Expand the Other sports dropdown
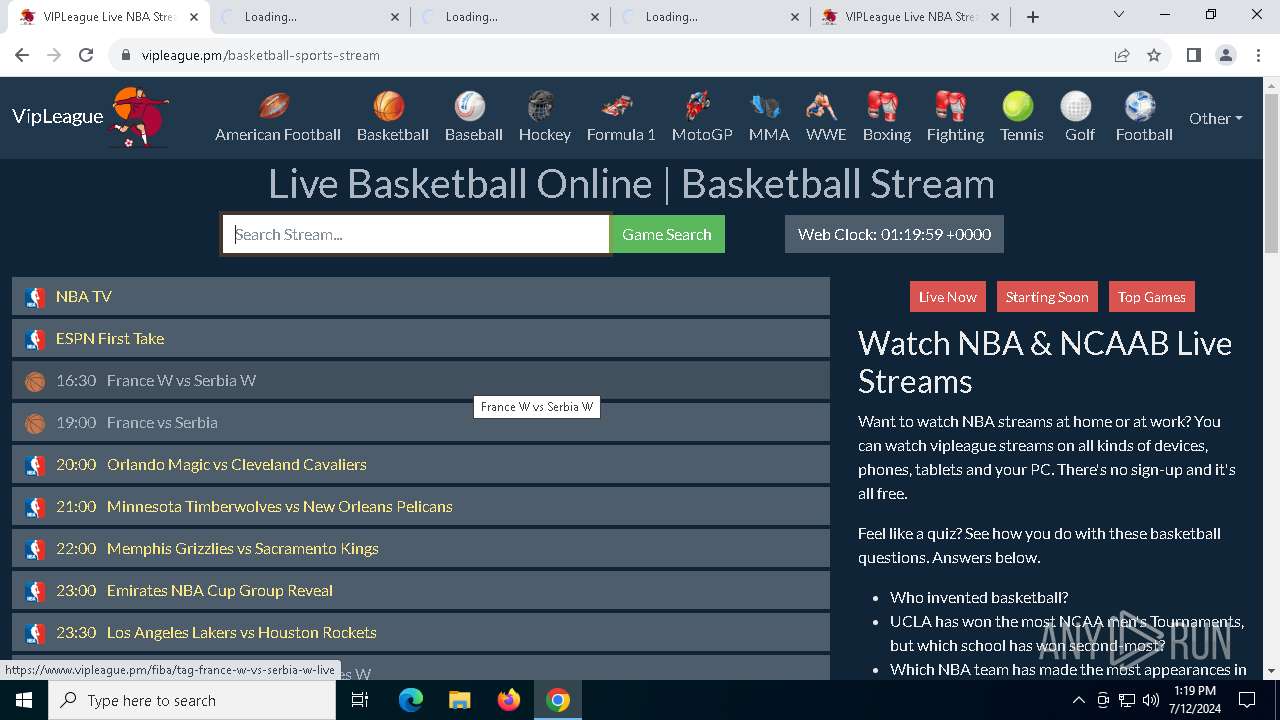The height and width of the screenshot is (720, 1280). [x=1216, y=118]
